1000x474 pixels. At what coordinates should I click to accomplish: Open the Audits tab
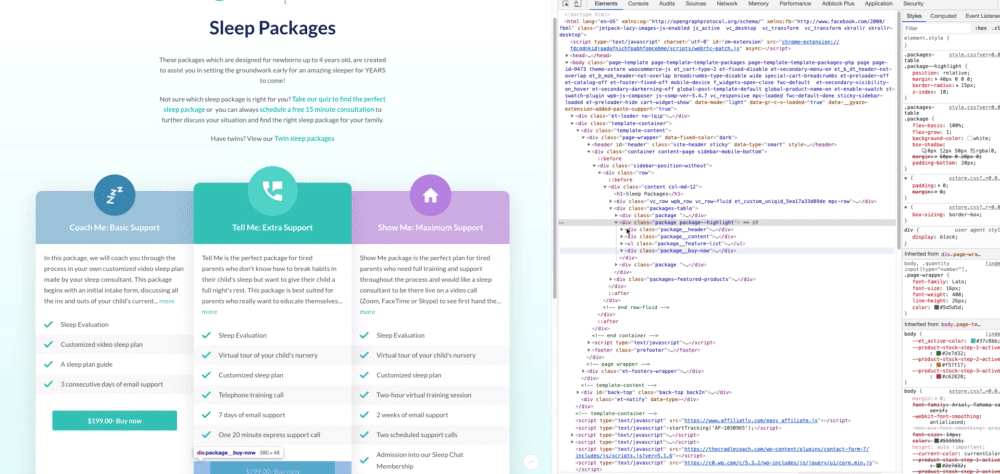(x=667, y=4)
